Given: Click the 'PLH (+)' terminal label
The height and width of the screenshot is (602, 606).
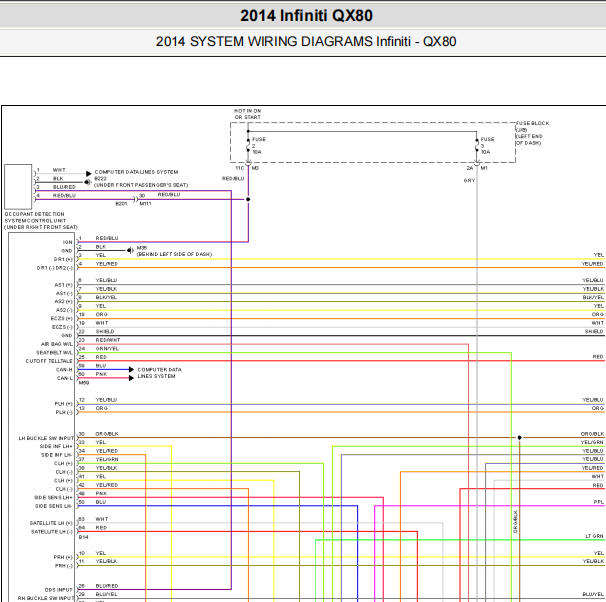Looking at the screenshot, I should coord(63,404).
